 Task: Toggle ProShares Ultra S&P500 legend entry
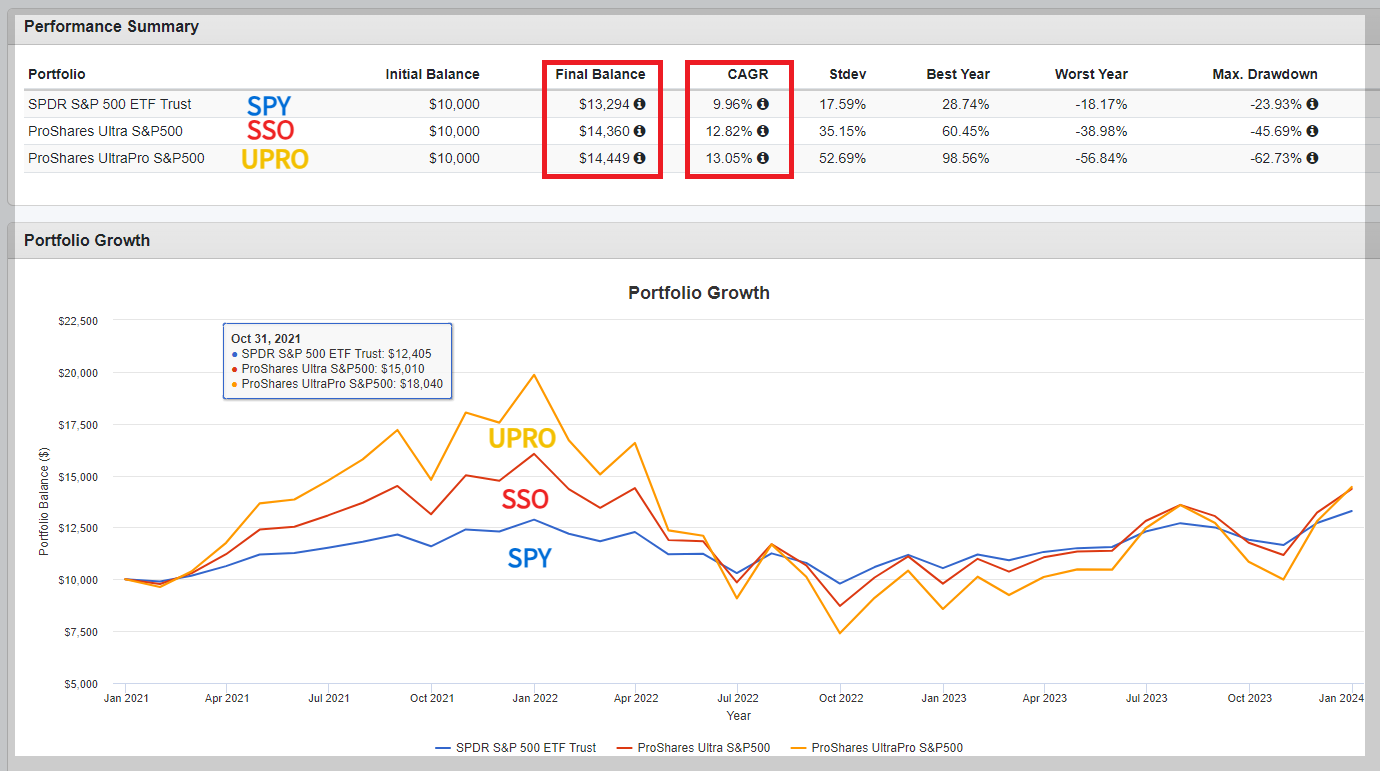694,747
